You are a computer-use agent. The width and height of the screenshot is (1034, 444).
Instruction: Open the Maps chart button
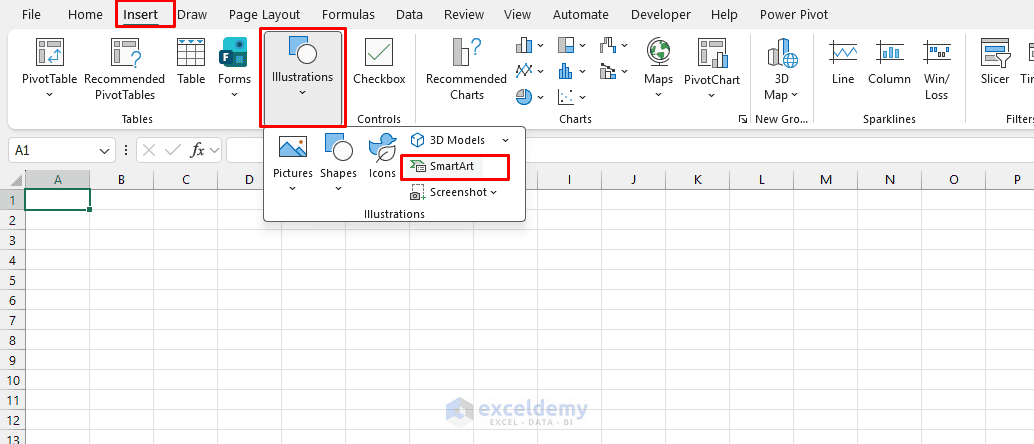pos(658,68)
